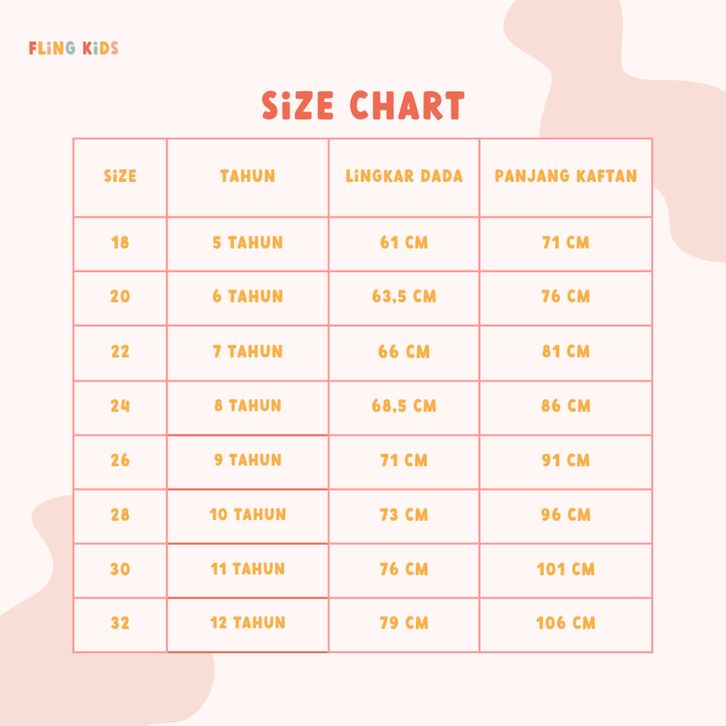The image size is (726, 726).
Task: Select the 63,5 CM chest cell
Action: pyautogui.click(x=404, y=296)
